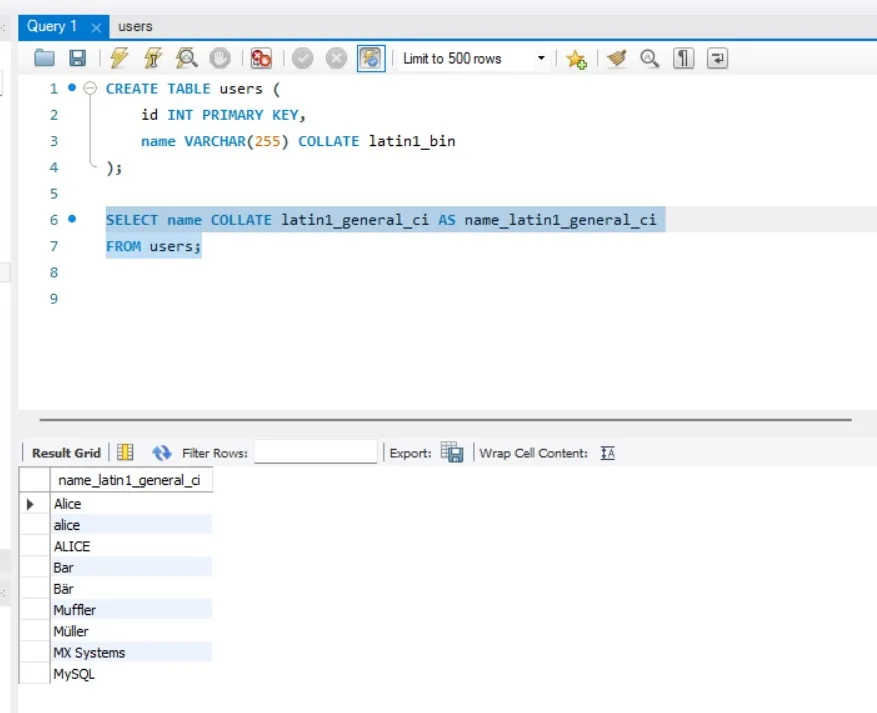Click the breakpoint dot on line 1

72,87
